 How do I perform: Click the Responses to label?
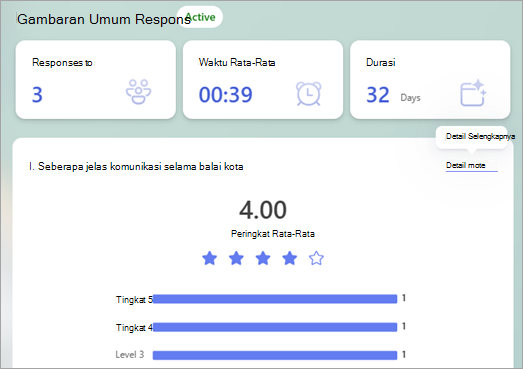pos(62,63)
